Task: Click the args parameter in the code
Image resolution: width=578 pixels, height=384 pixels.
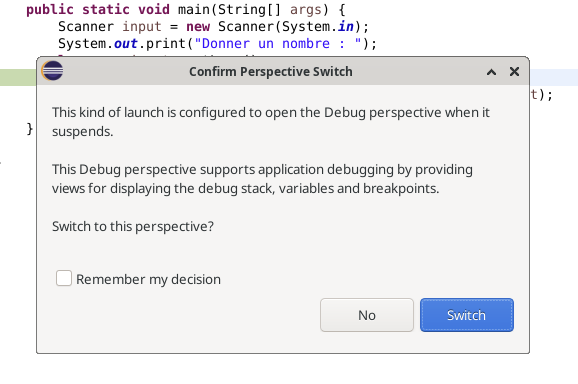Action: point(306,10)
